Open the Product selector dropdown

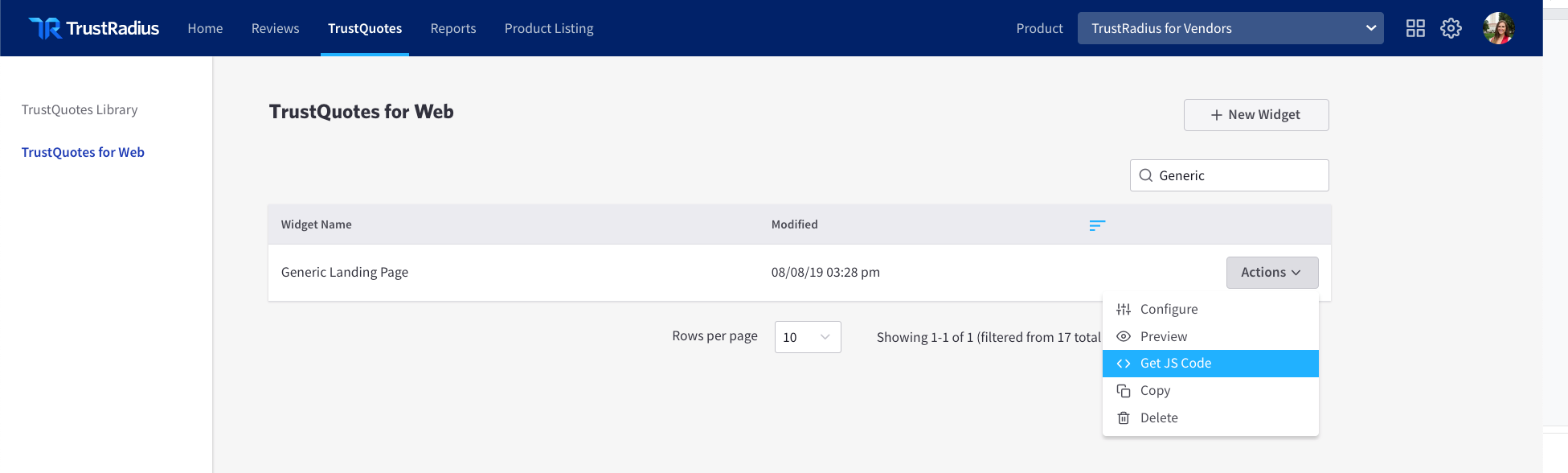point(1230,28)
